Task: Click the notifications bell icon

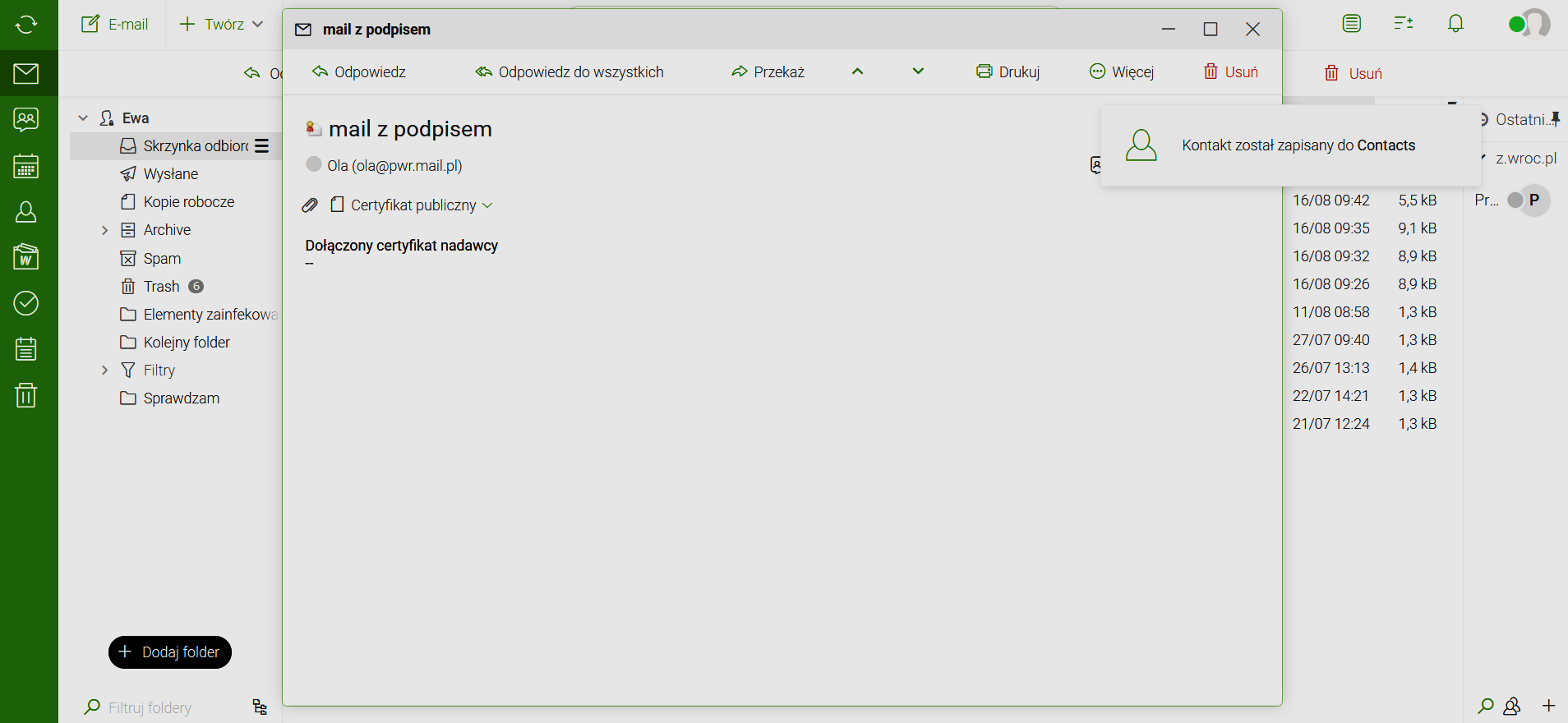Action: (x=1455, y=24)
